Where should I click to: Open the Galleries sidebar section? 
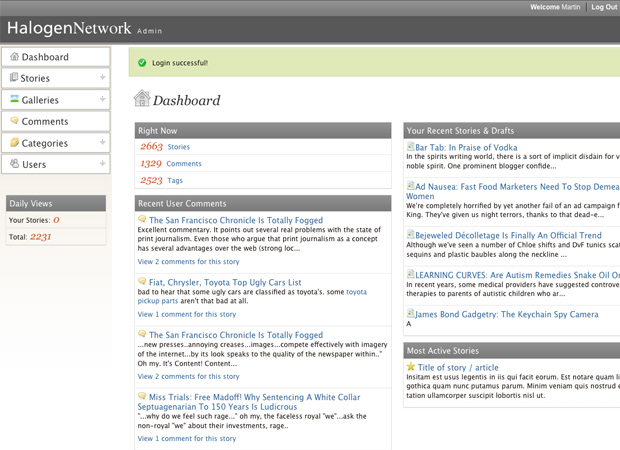[56, 100]
